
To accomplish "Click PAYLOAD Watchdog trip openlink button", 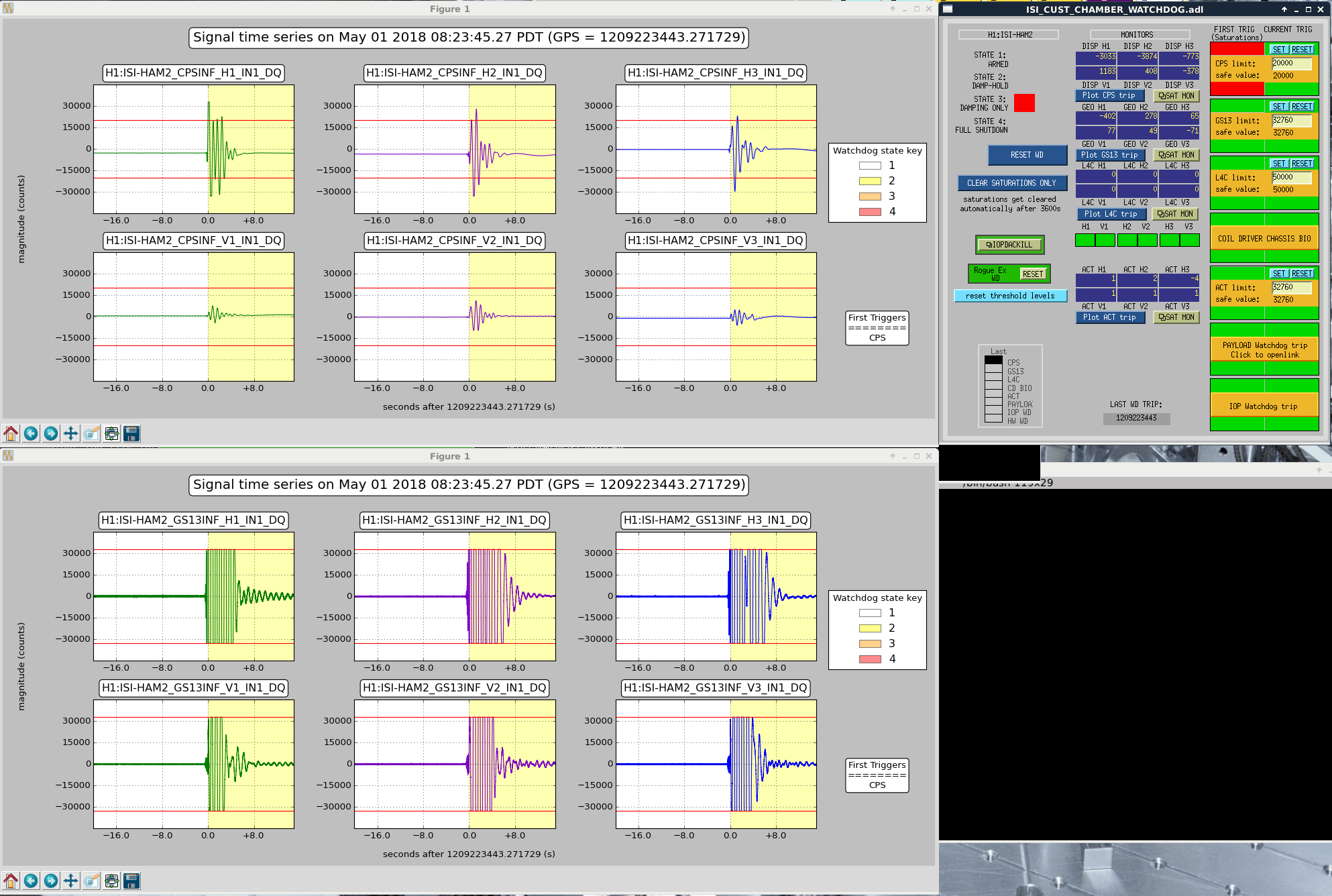I will click(1264, 350).
